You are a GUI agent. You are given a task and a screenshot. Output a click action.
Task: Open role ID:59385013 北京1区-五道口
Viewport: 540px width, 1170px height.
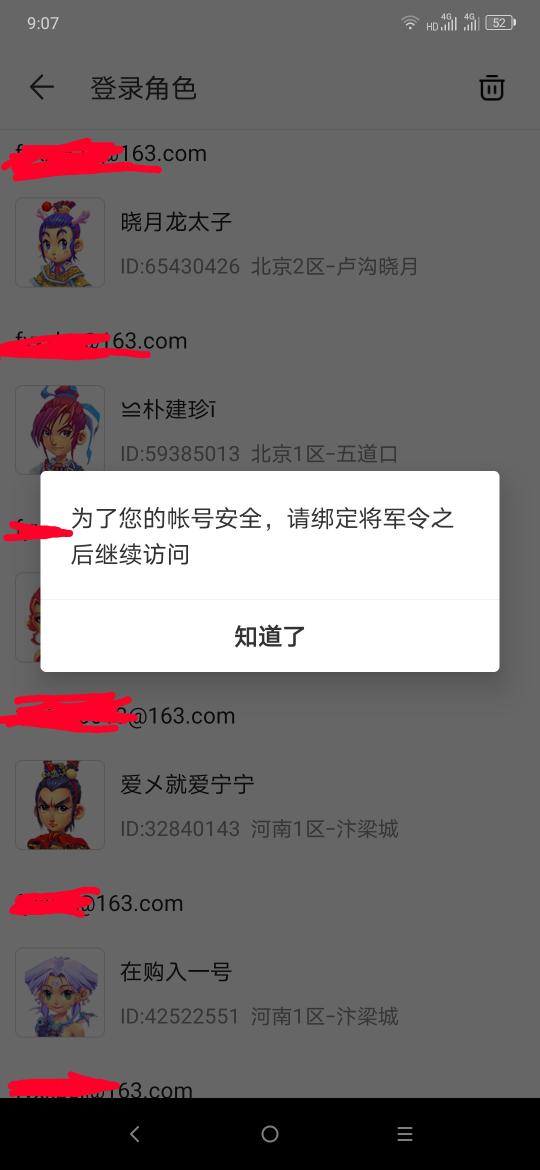pyautogui.click(x=259, y=453)
